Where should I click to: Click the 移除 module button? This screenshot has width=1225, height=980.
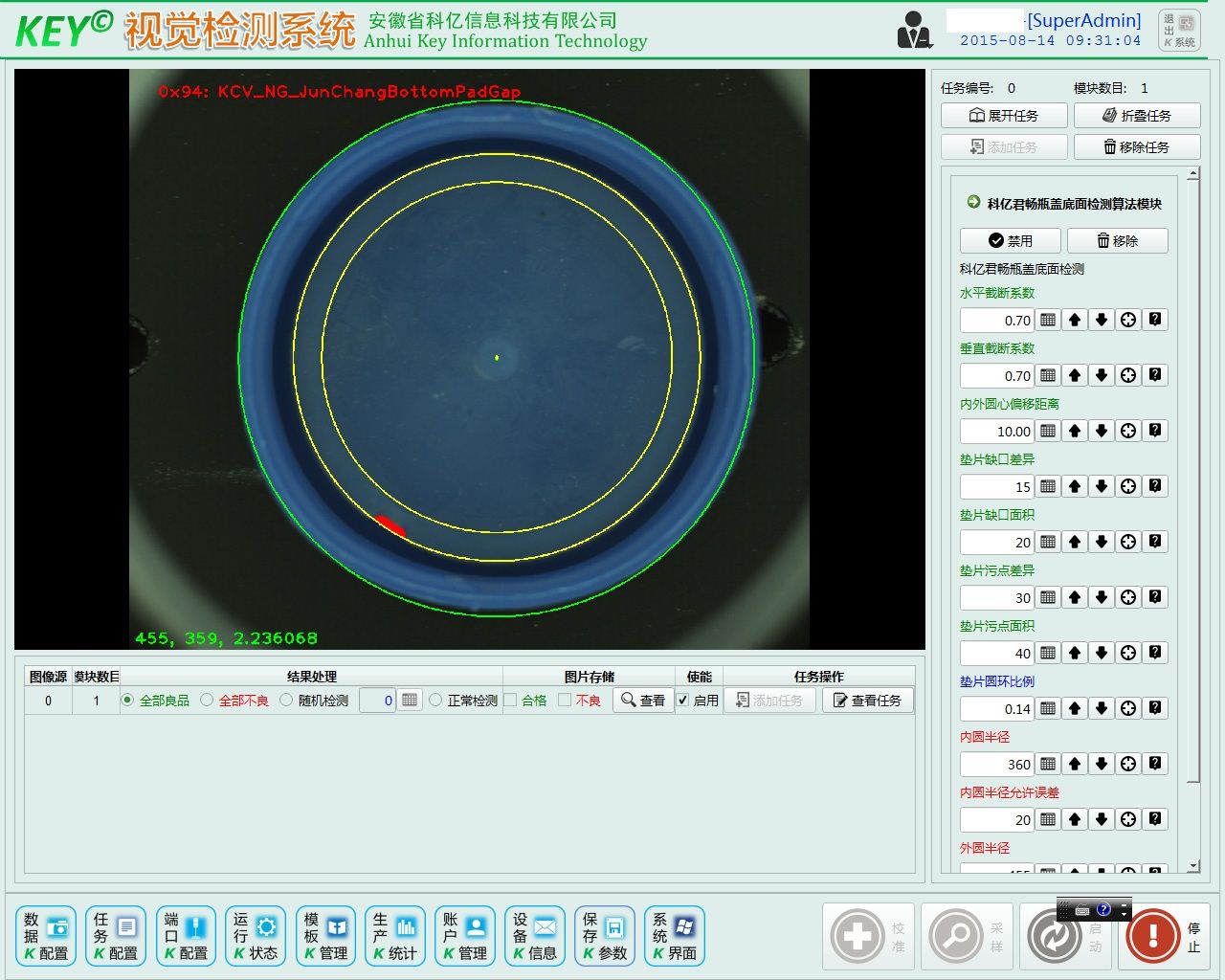(x=1118, y=240)
